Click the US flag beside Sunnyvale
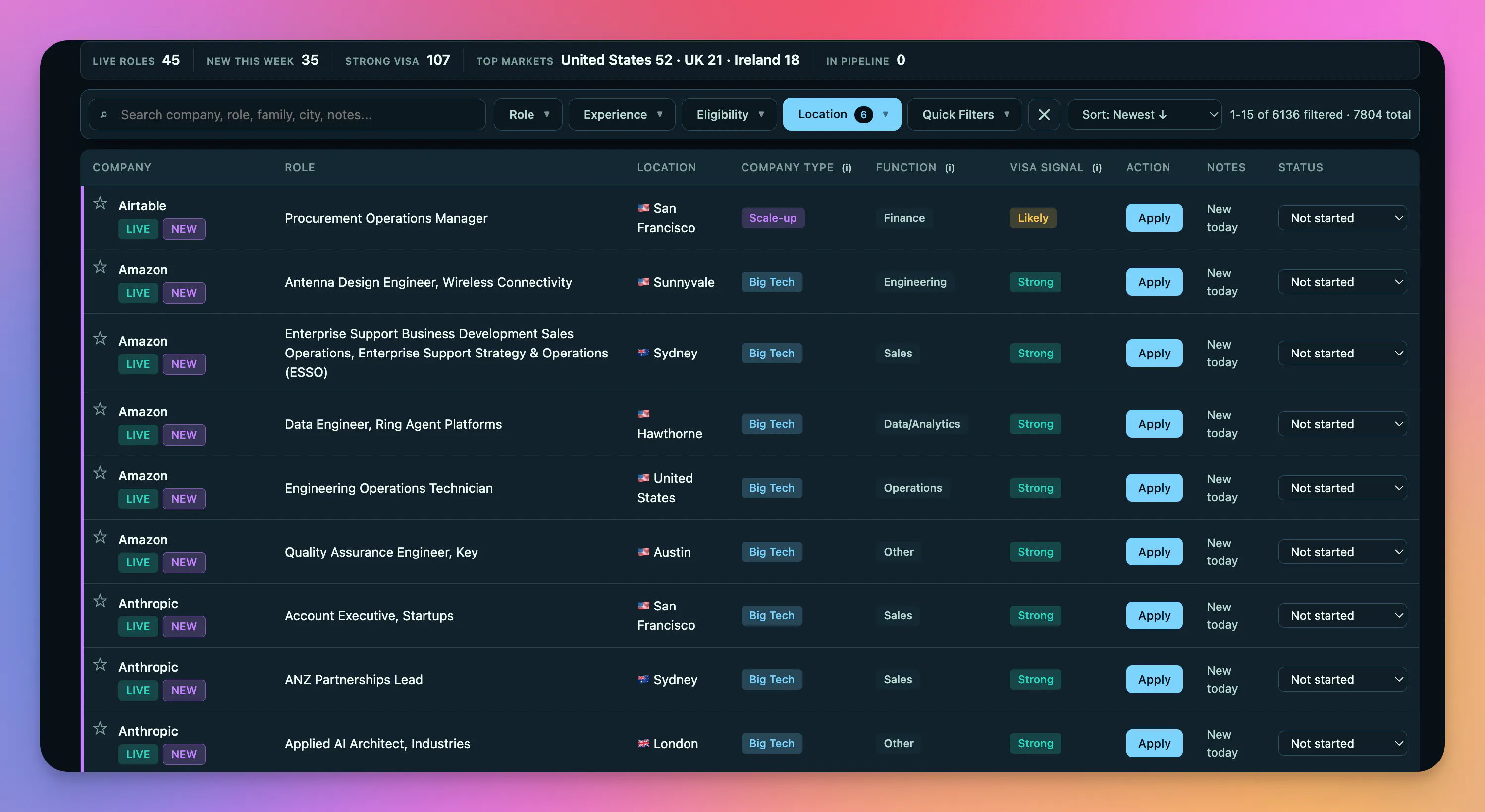The height and width of the screenshot is (812, 1485). click(x=643, y=282)
